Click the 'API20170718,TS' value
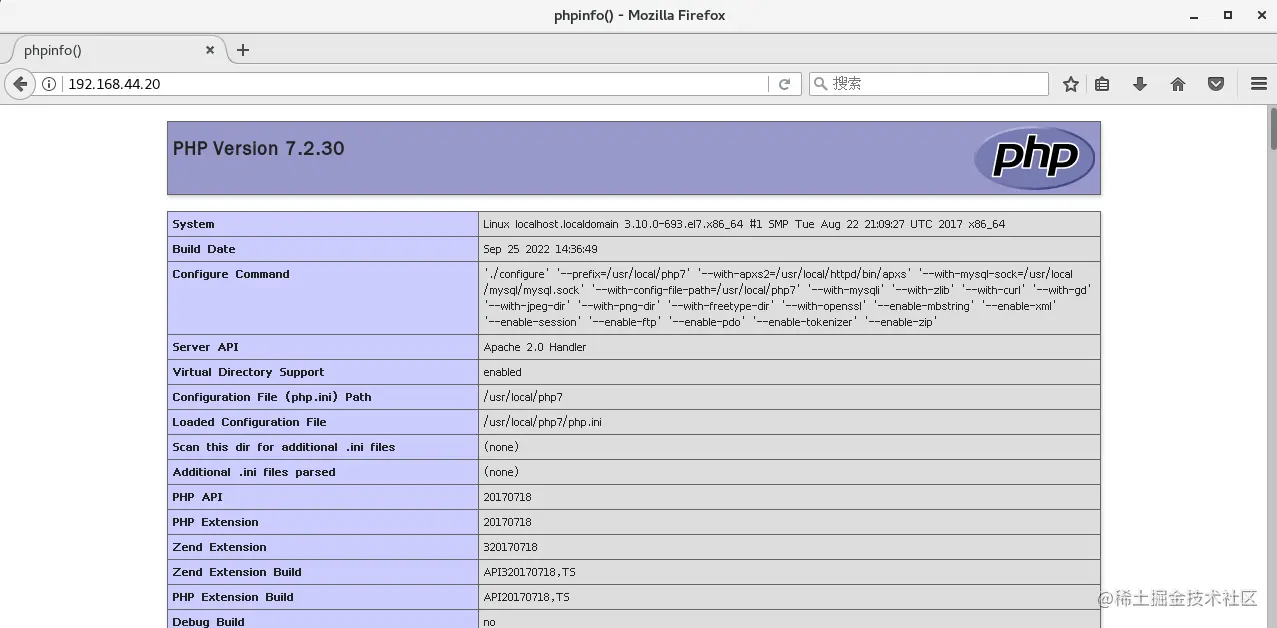Screen dimensions: 1277x628 (x=526, y=597)
